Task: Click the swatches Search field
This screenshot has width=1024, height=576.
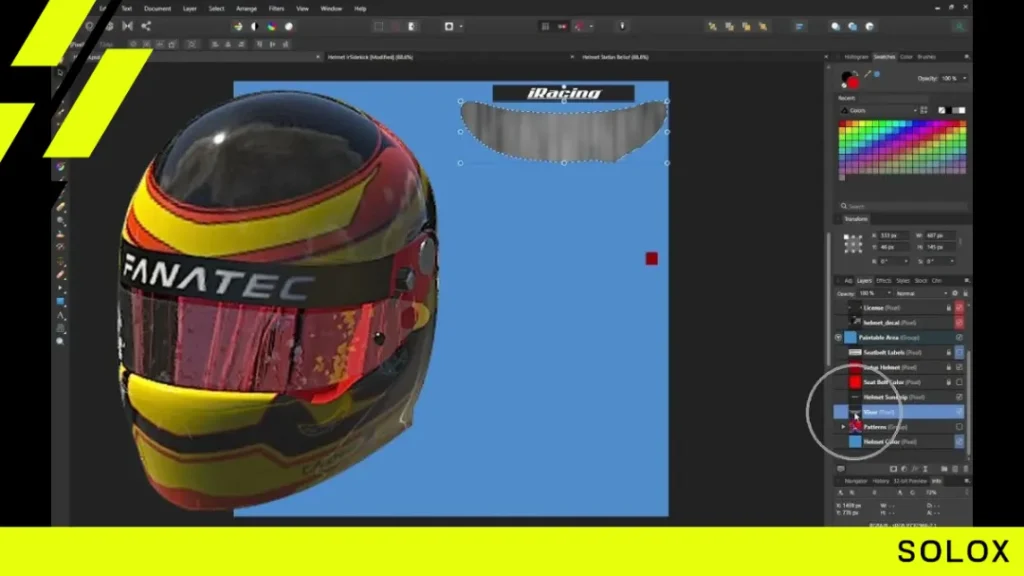Action: 903,206
